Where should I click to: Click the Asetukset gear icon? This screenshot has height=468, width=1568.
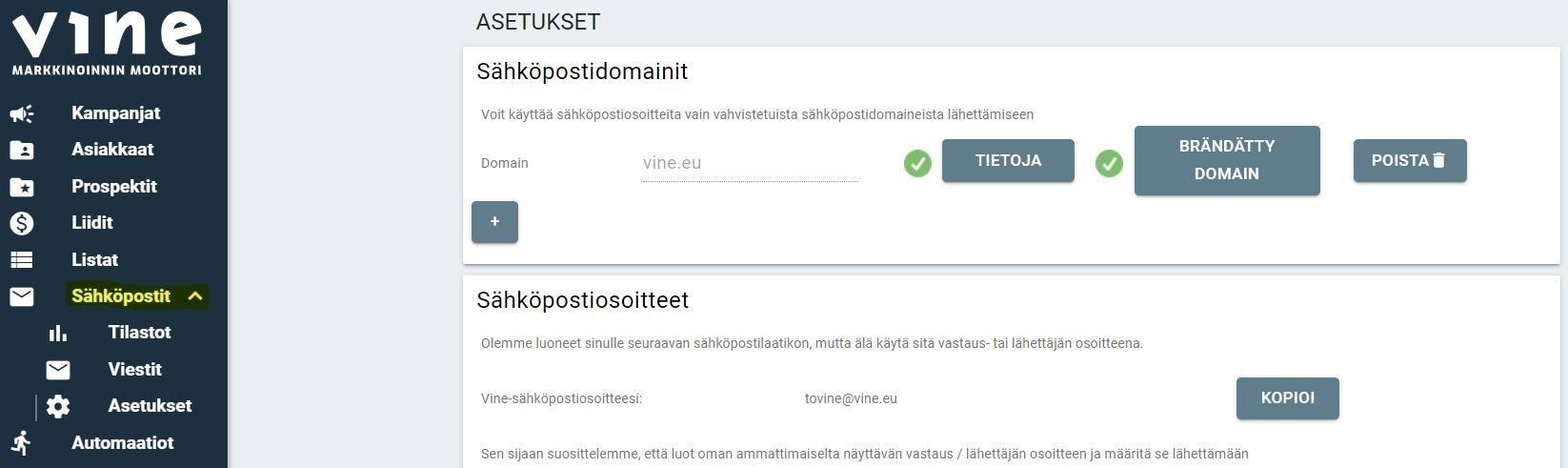click(58, 406)
